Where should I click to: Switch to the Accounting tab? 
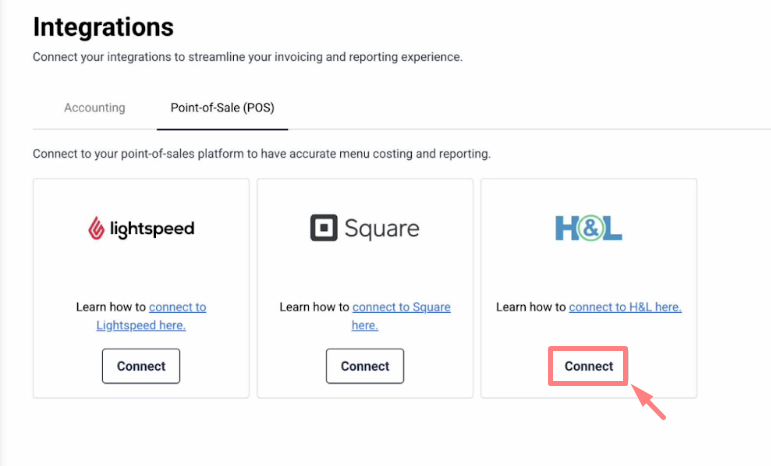pos(94,108)
